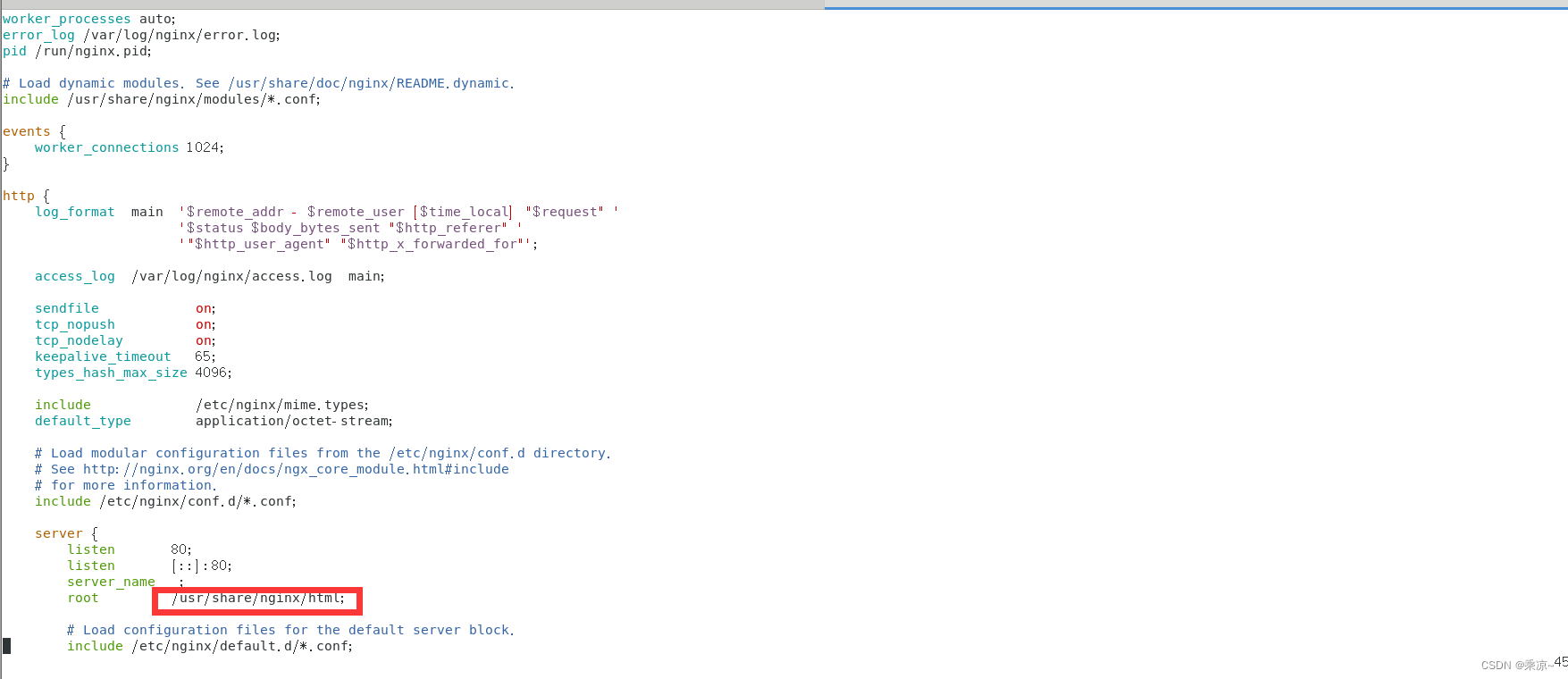Click the 'default_type' directive
The width and height of the screenshot is (1568, 679).
(x=83, y=421)
